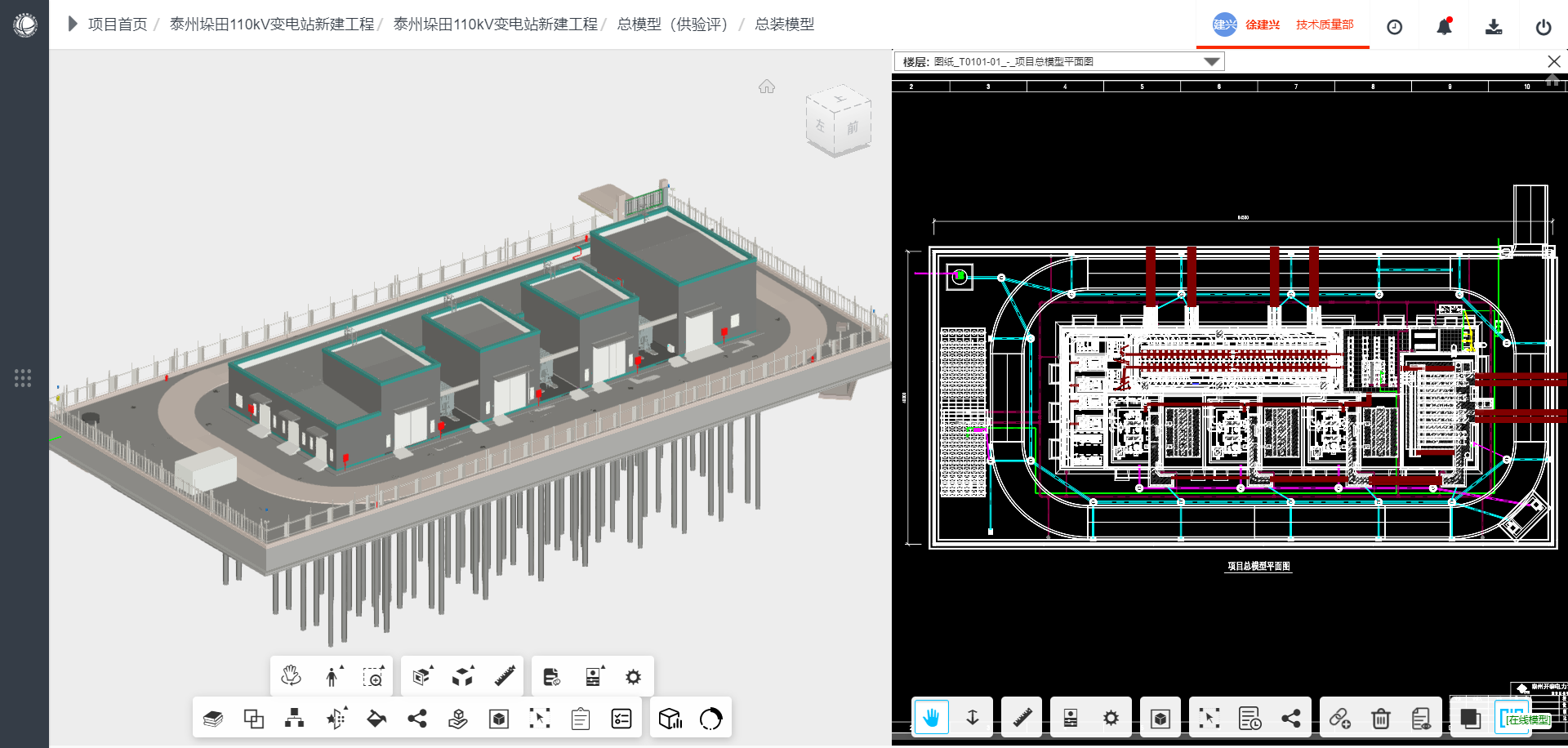
Task: Open 总模型（供验评）breadcrumb item
Action: [x=672, y=24]
